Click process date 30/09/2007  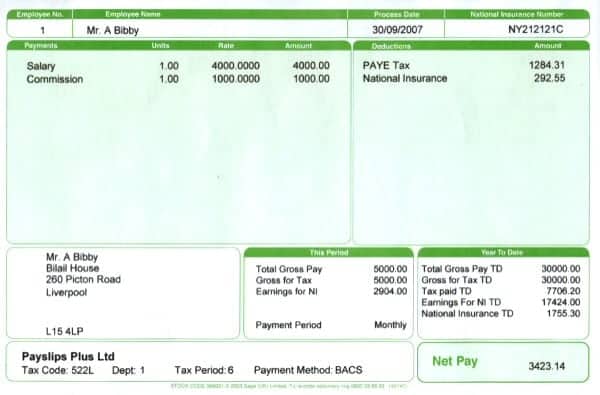coord(397,29)
